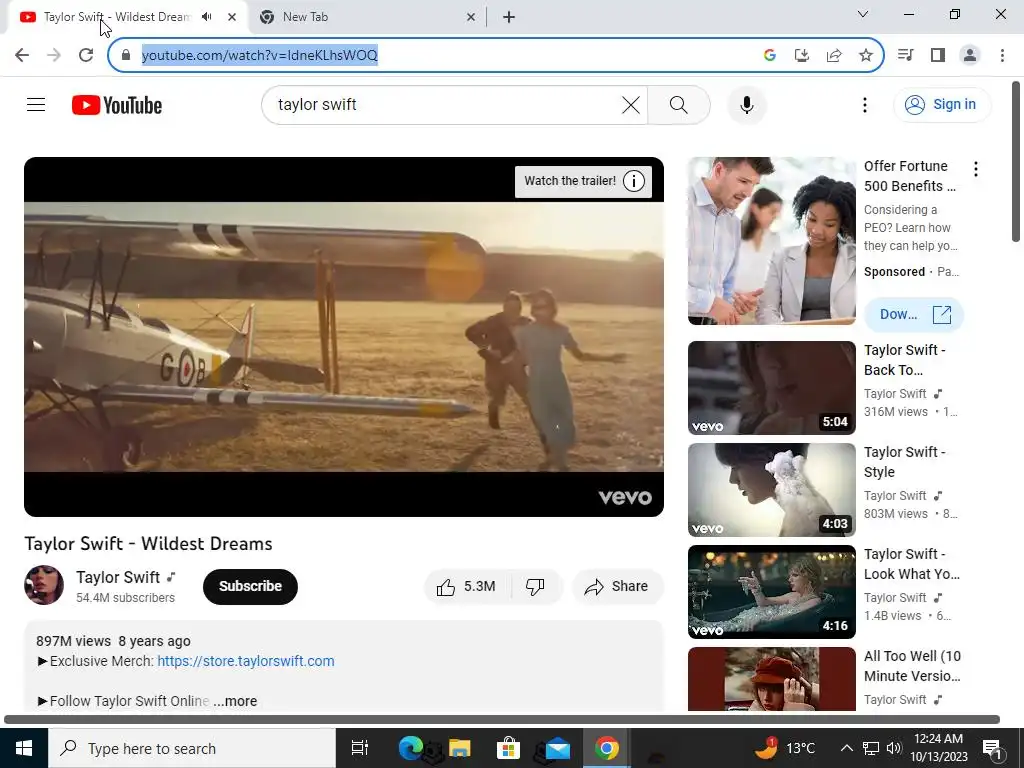
Task: Close the Taylor Swift tab
Action: click(x=232, y=17)
